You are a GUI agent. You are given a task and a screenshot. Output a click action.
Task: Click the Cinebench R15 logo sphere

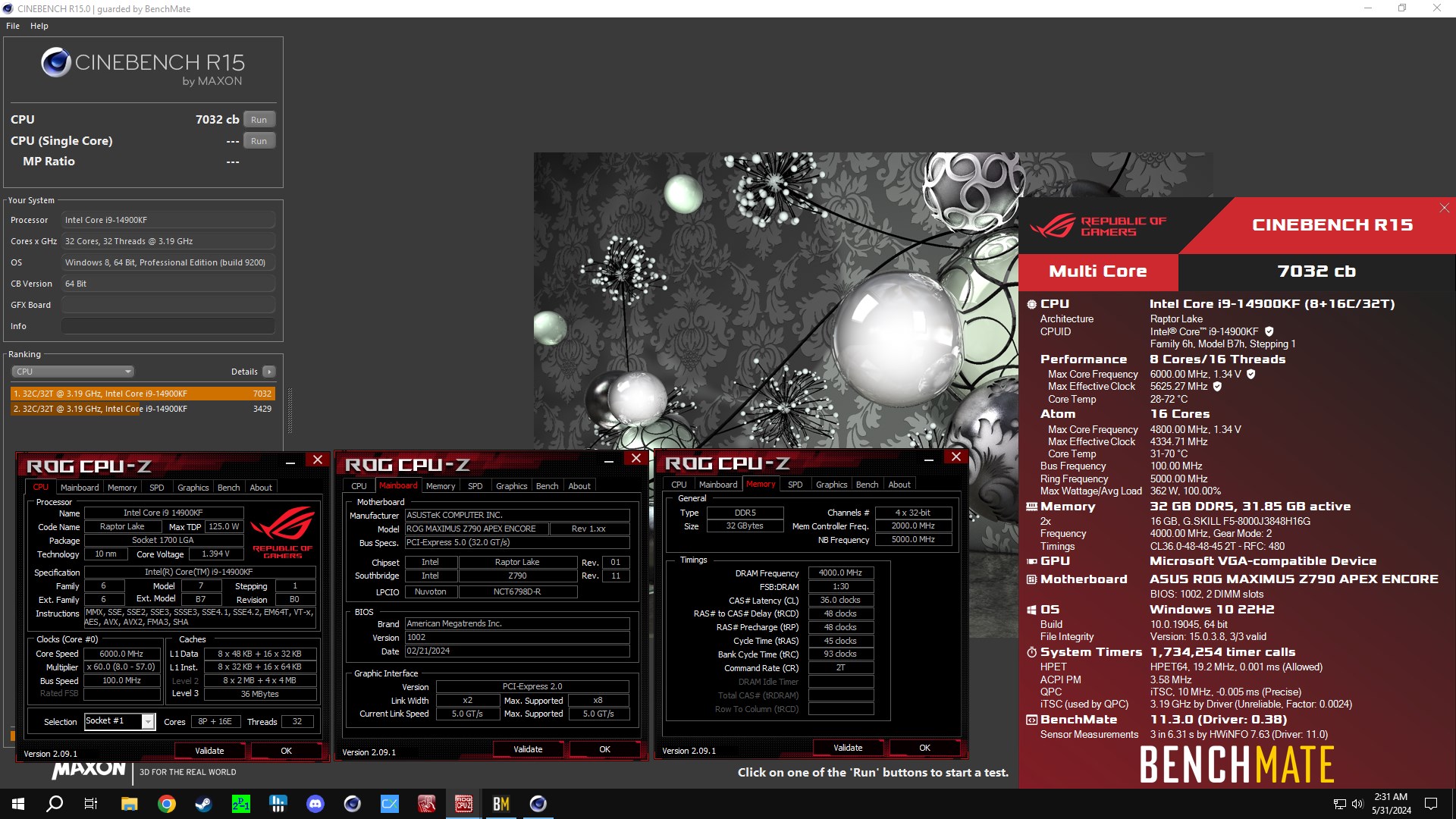tap(56, 62)
